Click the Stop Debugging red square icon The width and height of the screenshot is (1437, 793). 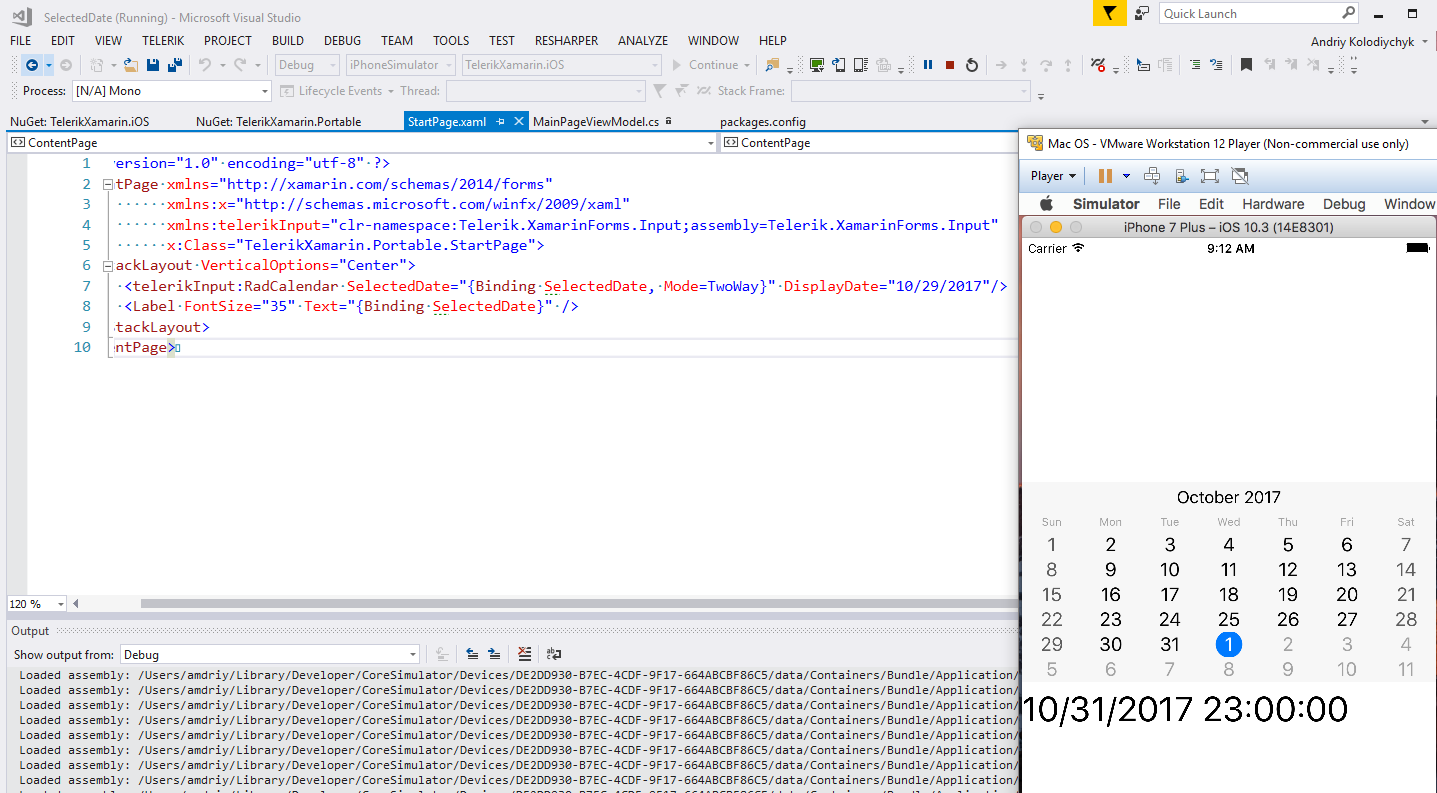(x=950, y=65)
